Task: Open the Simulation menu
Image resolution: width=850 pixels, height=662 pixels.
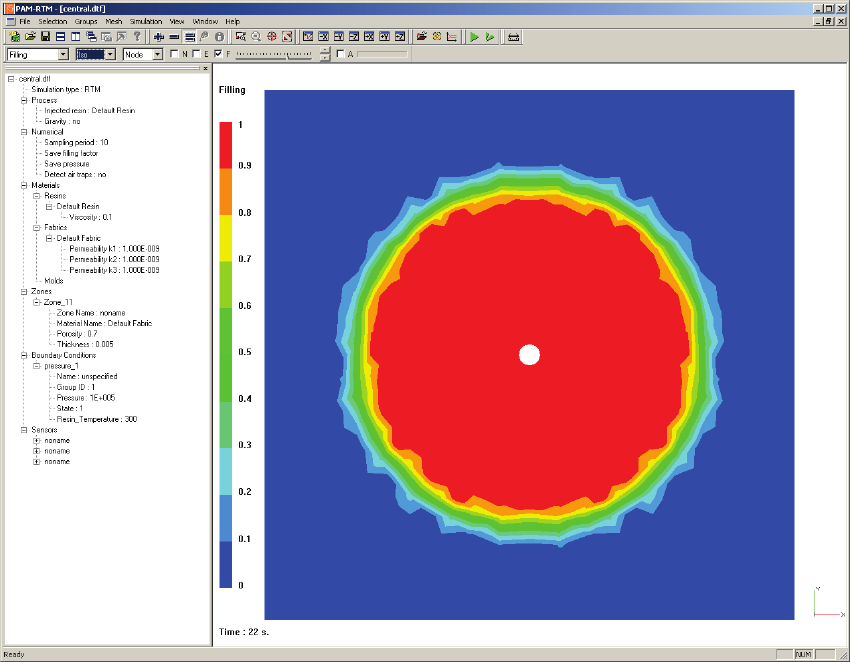Action: point(145,21)
